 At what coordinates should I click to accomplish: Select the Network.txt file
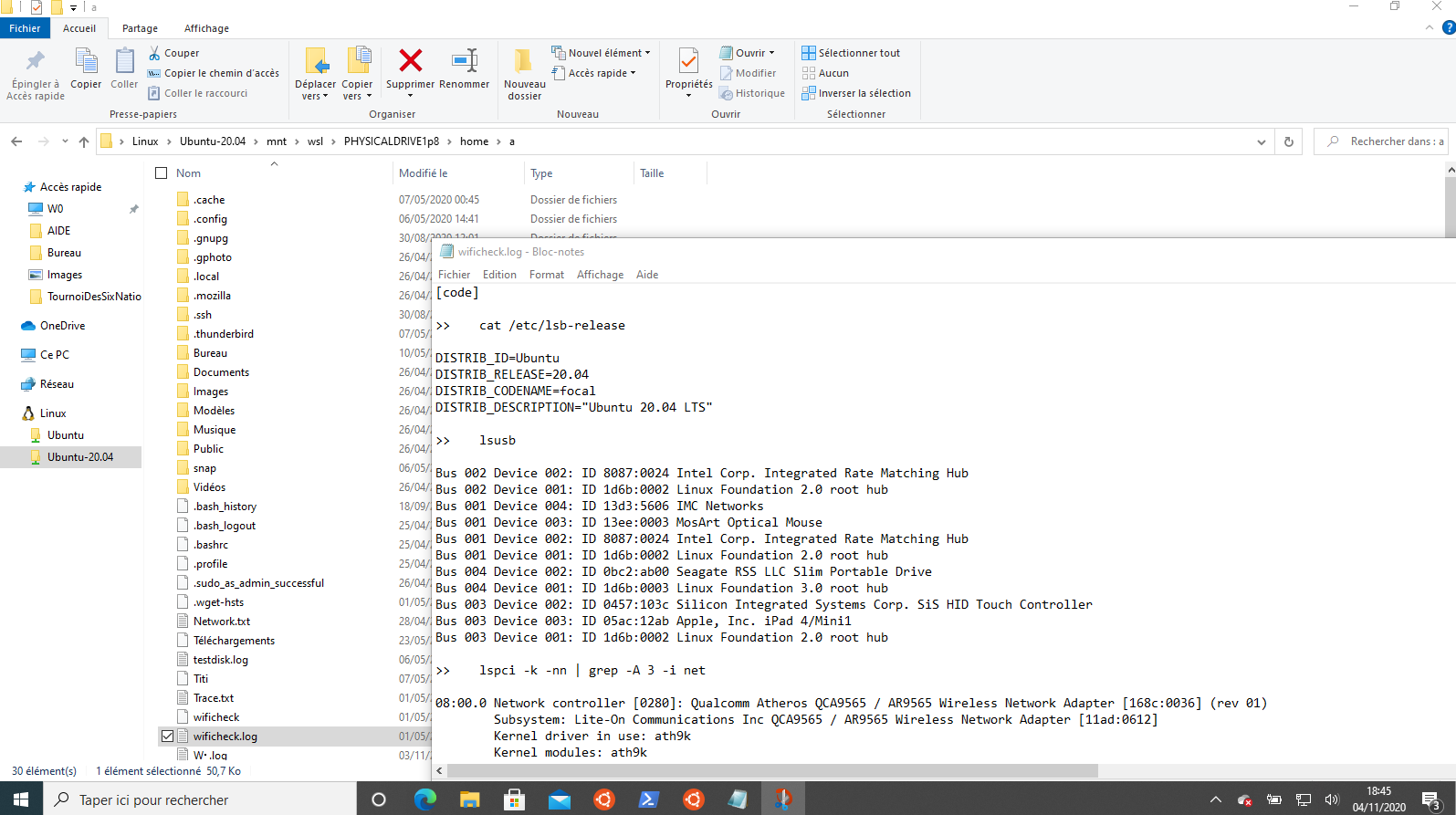(x=221, y=622)
